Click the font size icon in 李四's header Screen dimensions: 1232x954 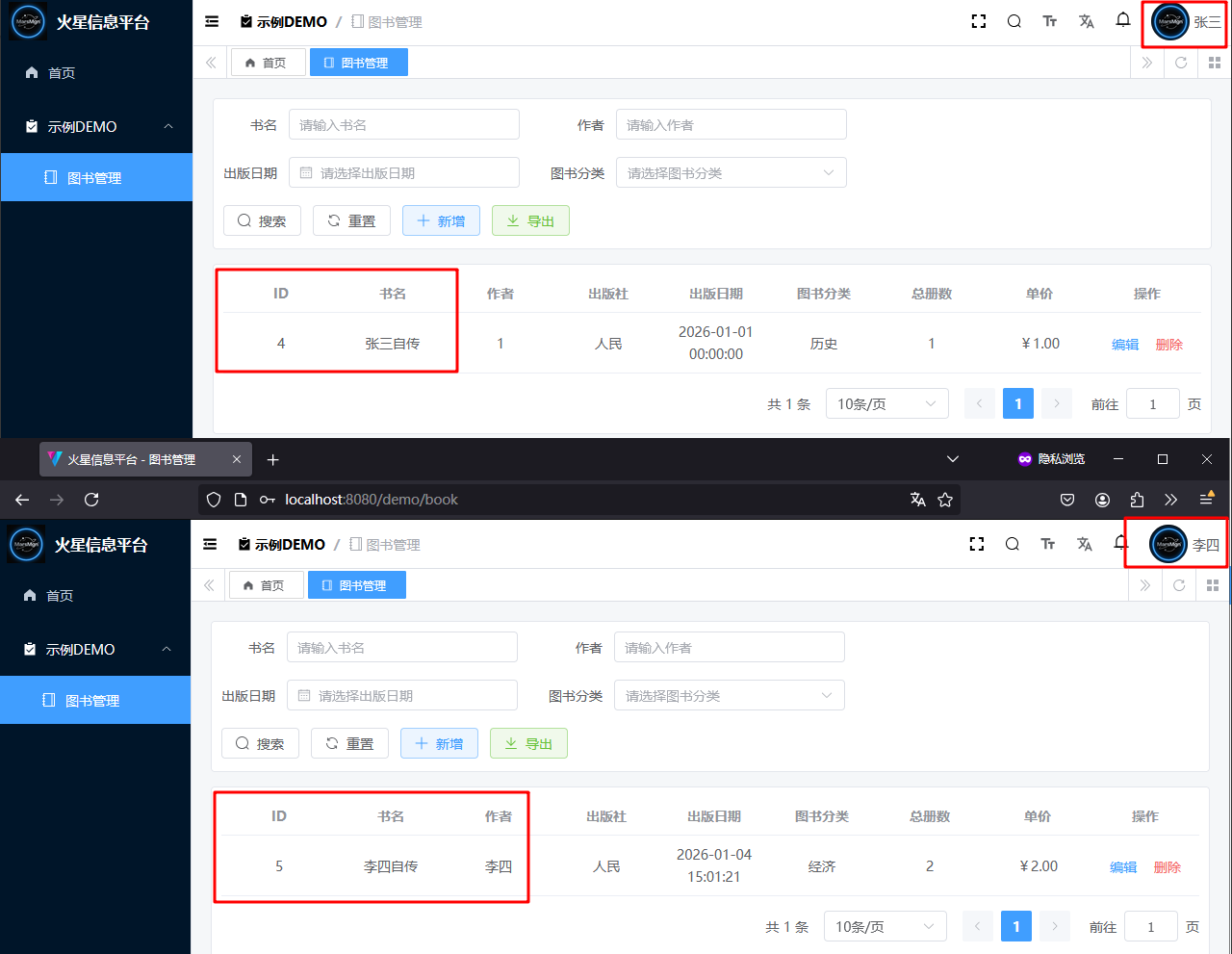click(1048, 544)
